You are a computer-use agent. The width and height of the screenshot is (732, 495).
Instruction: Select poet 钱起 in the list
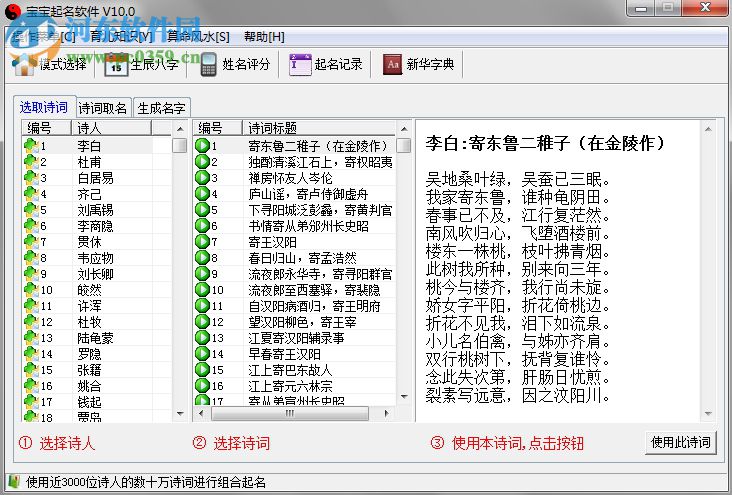click(x=89, y=402)
